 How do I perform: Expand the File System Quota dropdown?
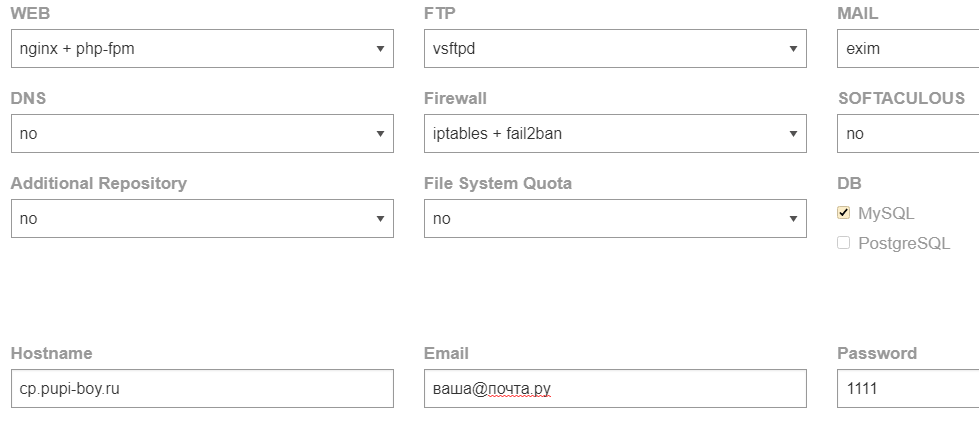pos(614,218)
